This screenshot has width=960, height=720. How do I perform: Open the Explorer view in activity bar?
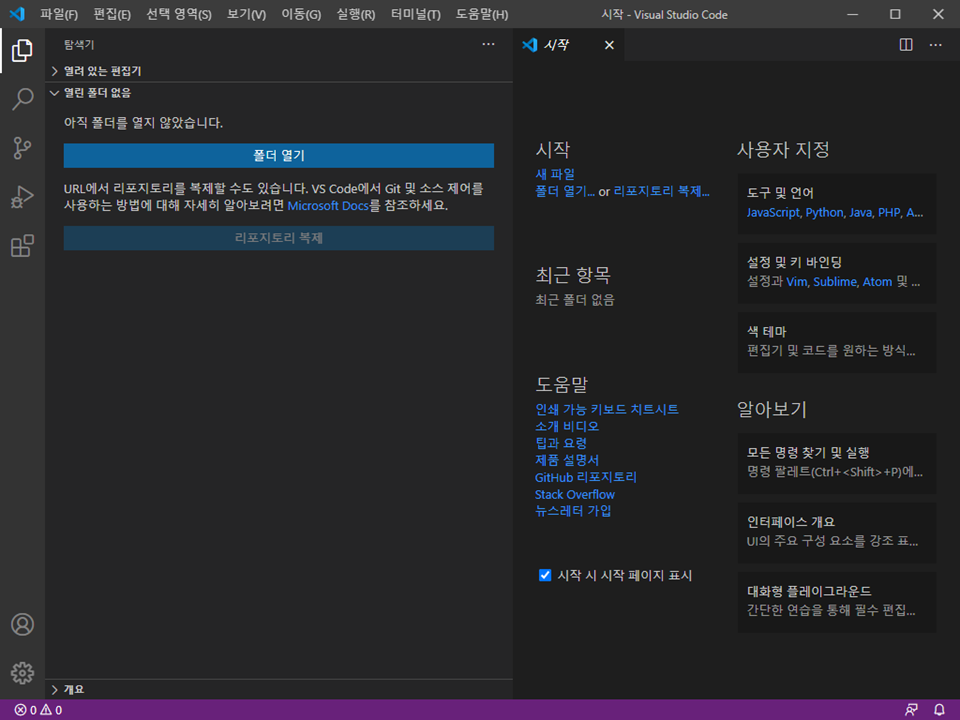[x=22, y=50]
